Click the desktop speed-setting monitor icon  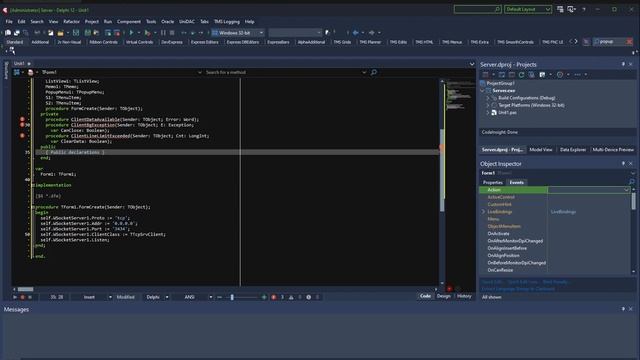click(x=571, y=9)
